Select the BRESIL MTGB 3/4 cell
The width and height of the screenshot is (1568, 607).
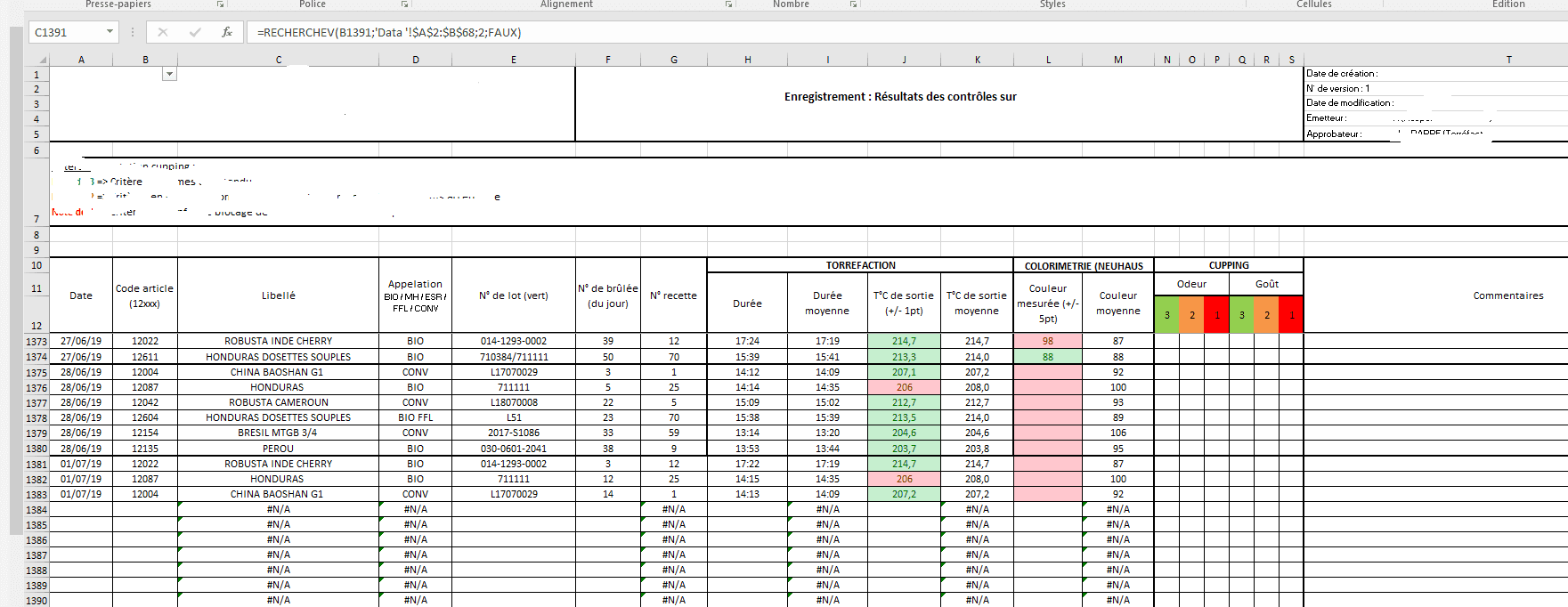tap(279, 433)
